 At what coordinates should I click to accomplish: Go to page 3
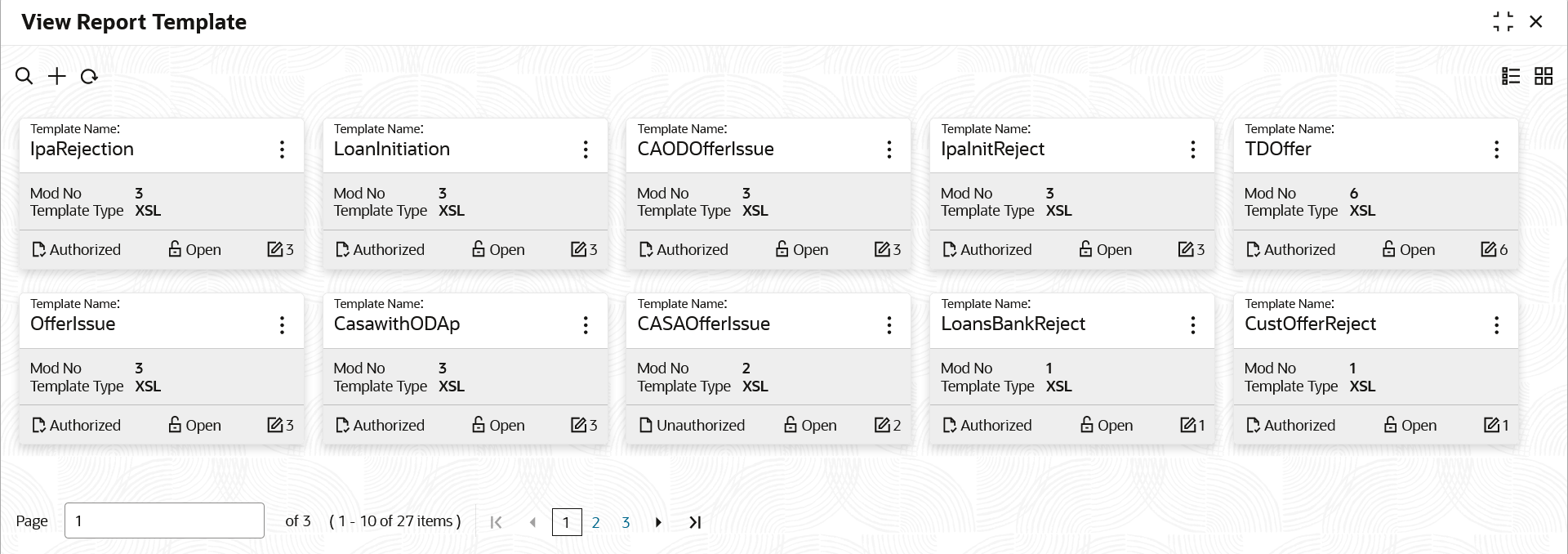(626, 522)
